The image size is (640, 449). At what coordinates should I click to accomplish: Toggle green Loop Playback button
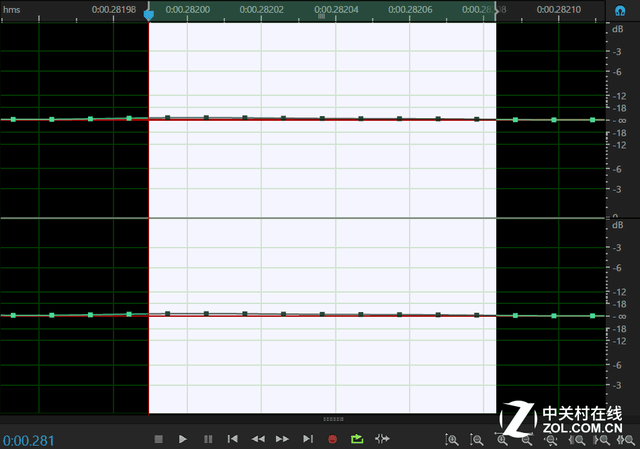pyautogui.click(x=358, y=439)
